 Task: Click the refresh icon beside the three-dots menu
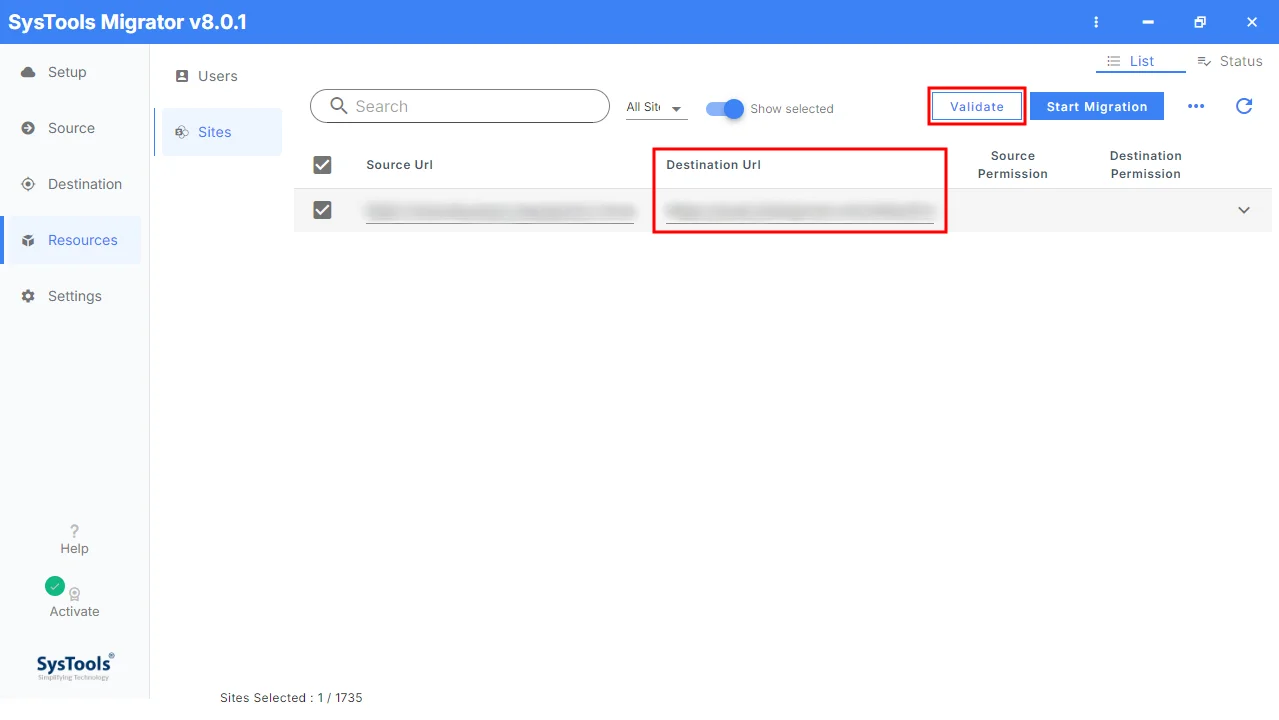tap(1244, 106)
